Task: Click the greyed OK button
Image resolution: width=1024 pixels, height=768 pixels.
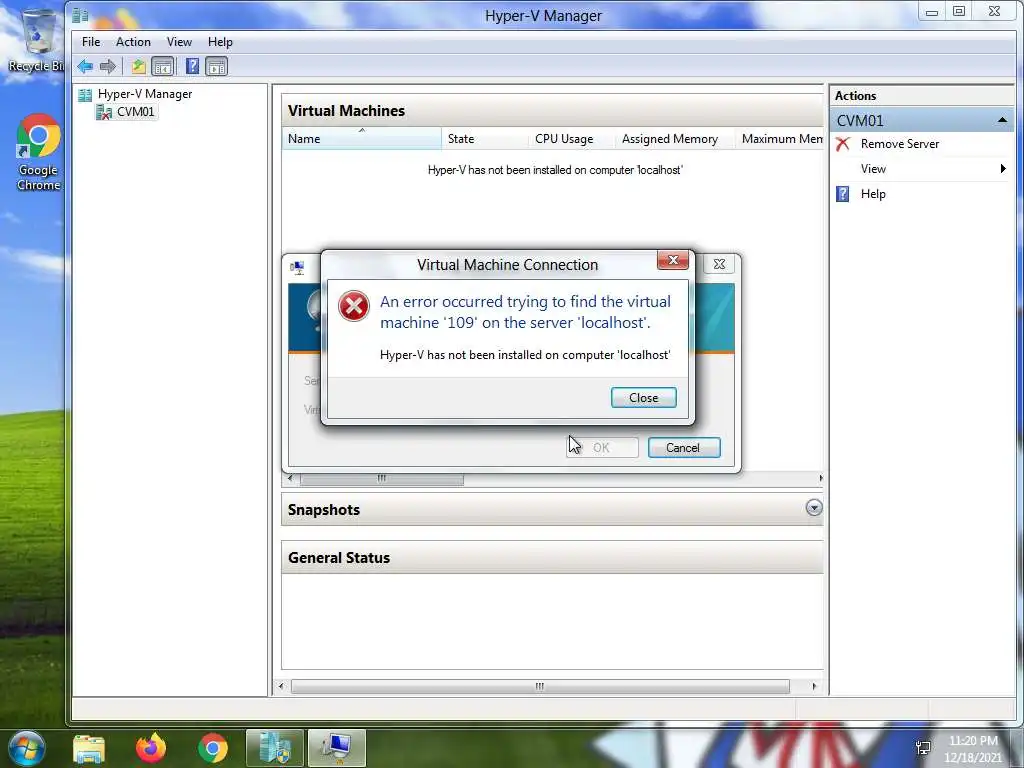Action: [x=602, y=447]
